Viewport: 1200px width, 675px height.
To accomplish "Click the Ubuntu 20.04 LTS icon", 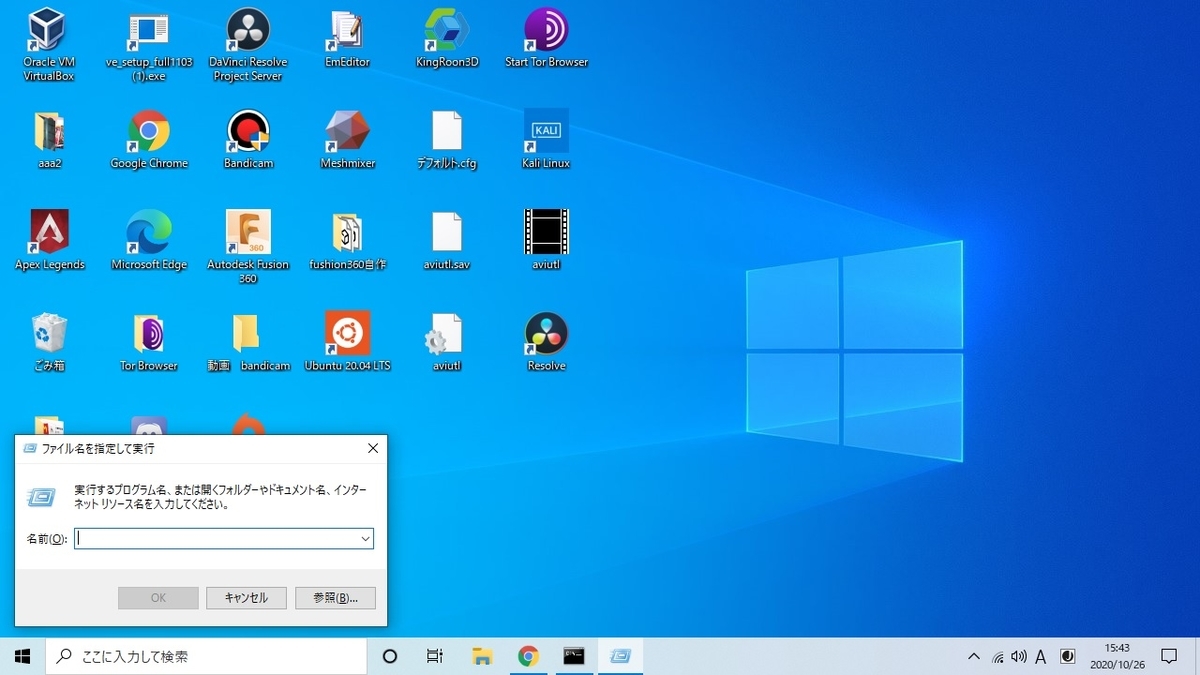I will (348, 342).
